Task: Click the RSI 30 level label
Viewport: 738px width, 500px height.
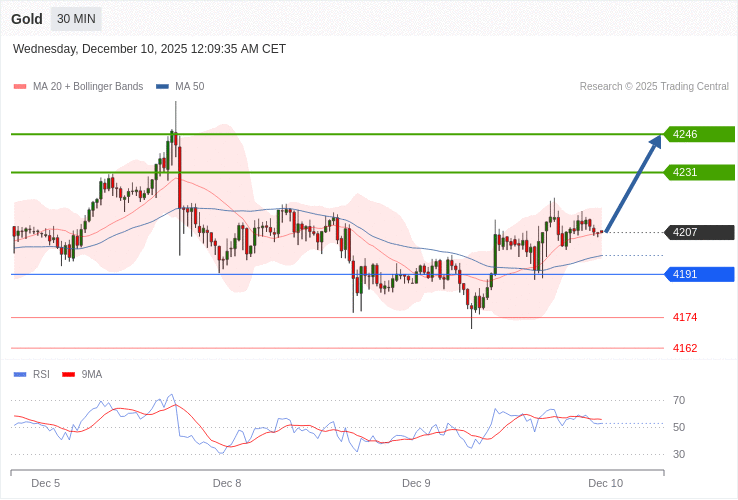Action: click(679, 454)
